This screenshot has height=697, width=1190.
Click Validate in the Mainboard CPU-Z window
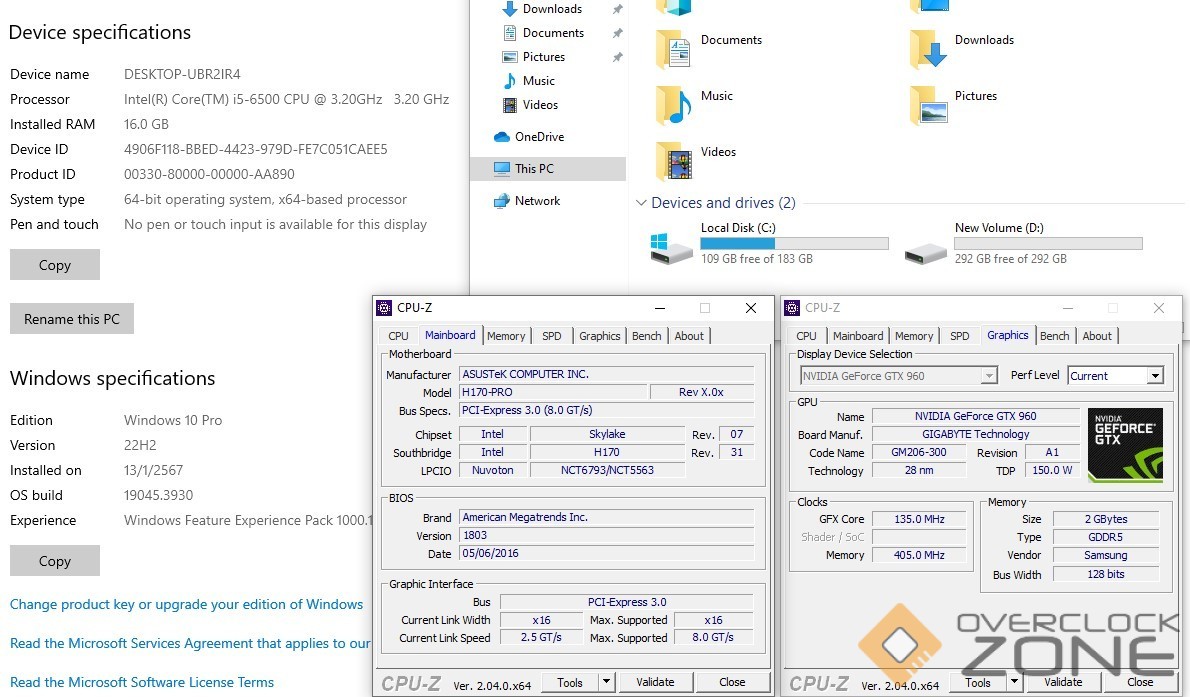tap(655, 682)
